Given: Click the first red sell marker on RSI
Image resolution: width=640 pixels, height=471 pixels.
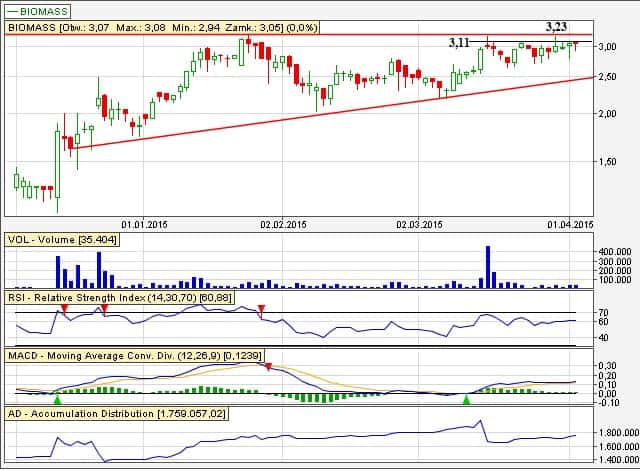Looking at the screenshot, I should coord(64,309).
